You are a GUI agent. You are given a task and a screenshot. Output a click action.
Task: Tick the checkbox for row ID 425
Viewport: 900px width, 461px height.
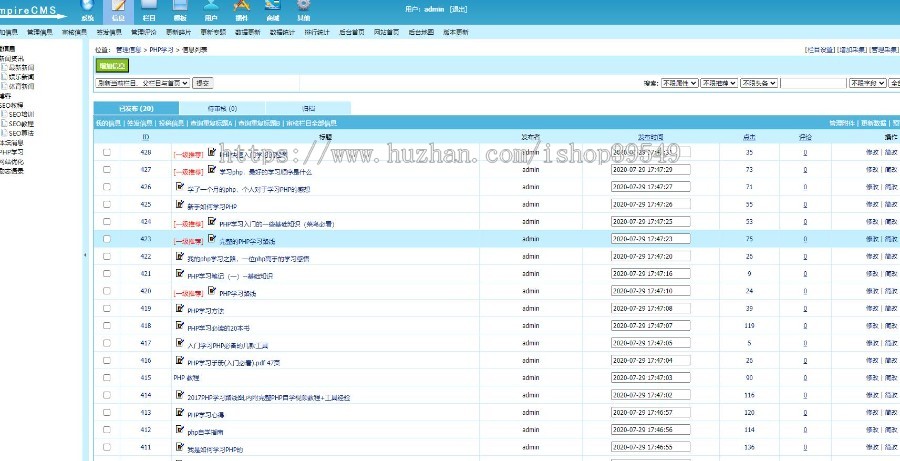(107, 204)
